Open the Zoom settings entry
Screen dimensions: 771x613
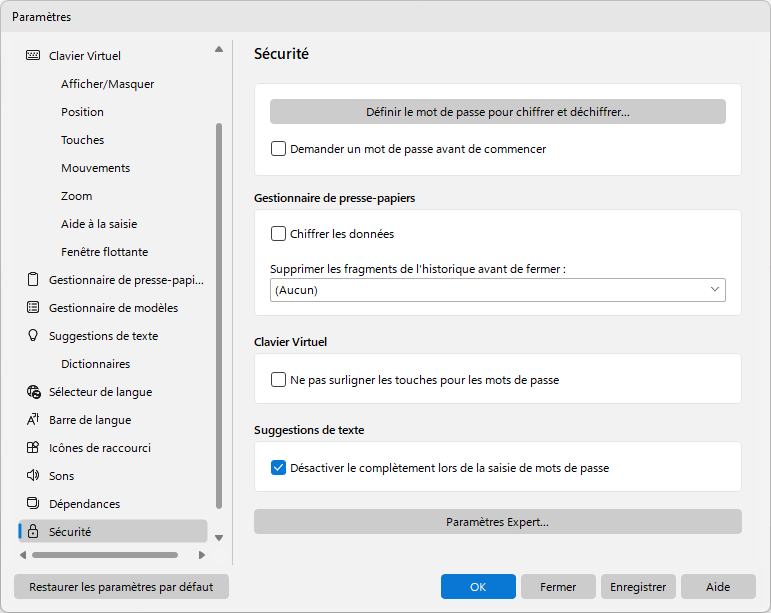pos(76,196)
